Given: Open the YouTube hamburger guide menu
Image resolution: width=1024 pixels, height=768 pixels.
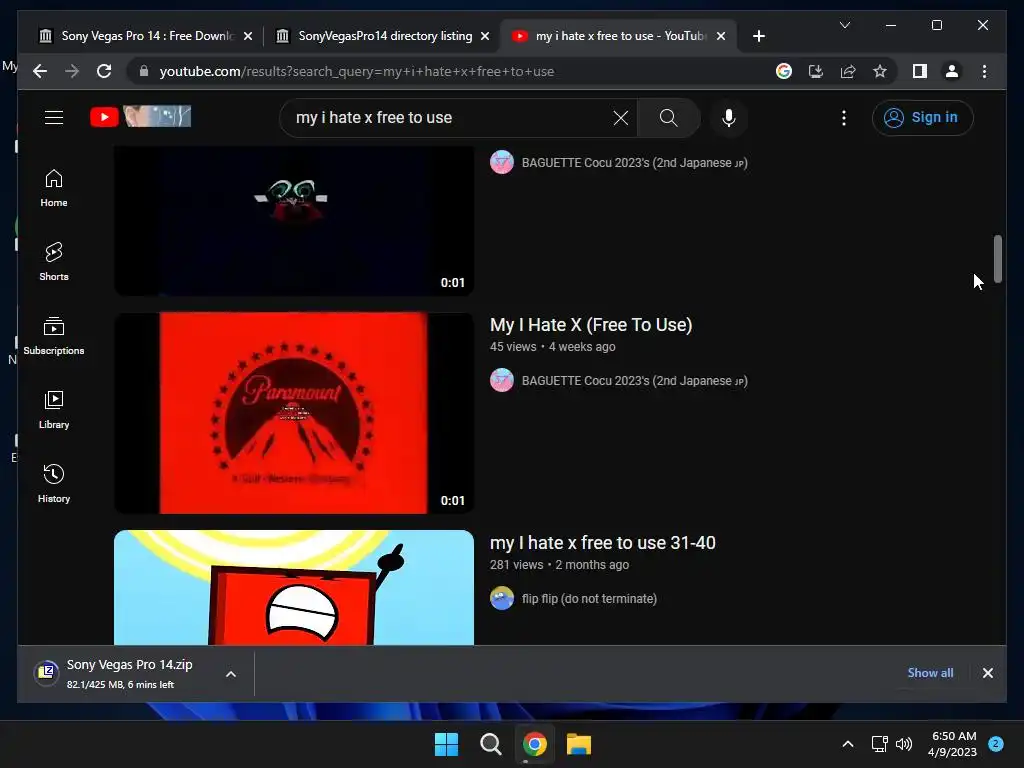Looking at the screenshot, I should coord(54,118).
